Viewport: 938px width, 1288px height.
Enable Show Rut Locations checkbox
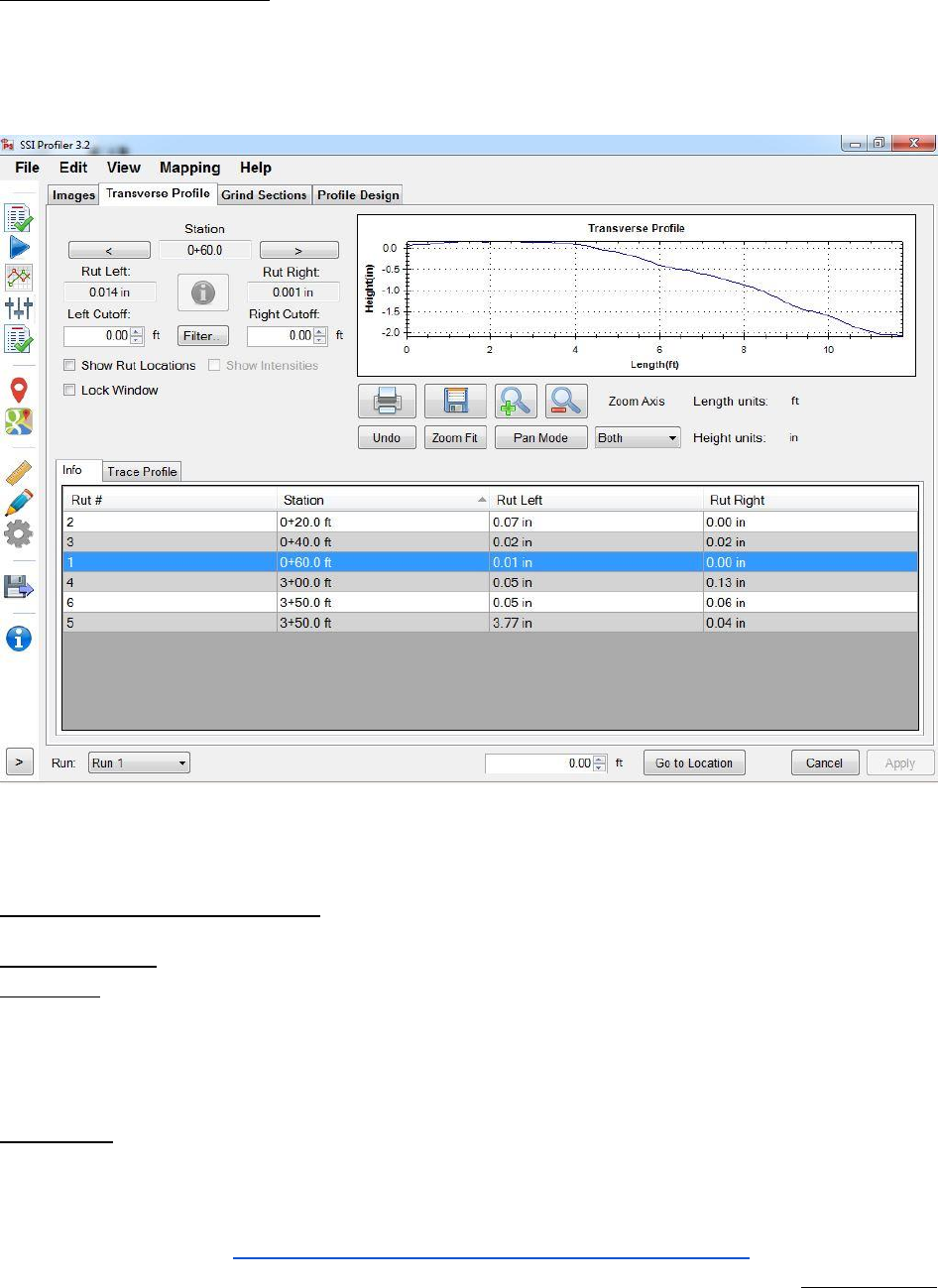(70, 366)
